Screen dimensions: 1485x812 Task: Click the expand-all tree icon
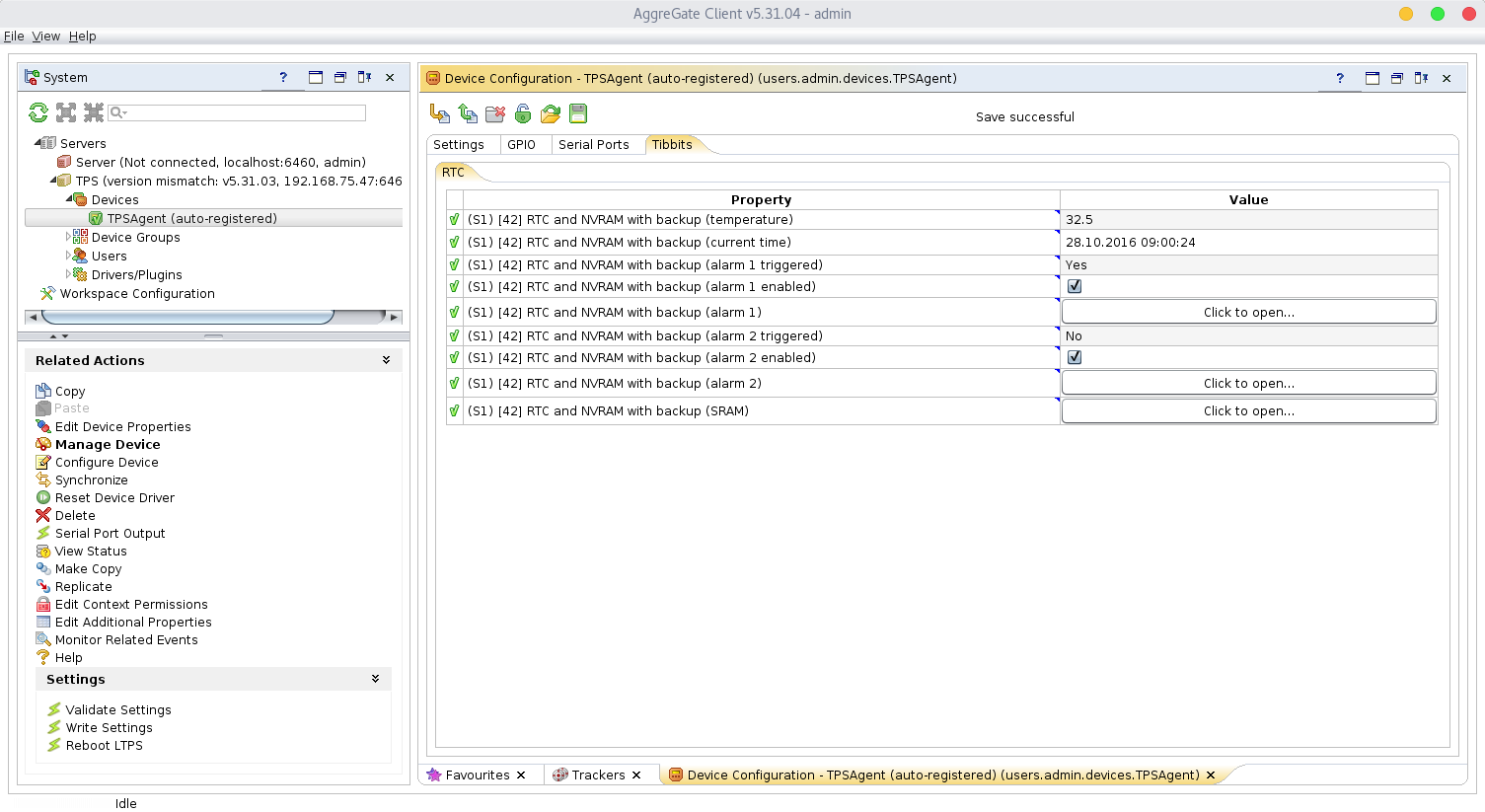(66, 112)
